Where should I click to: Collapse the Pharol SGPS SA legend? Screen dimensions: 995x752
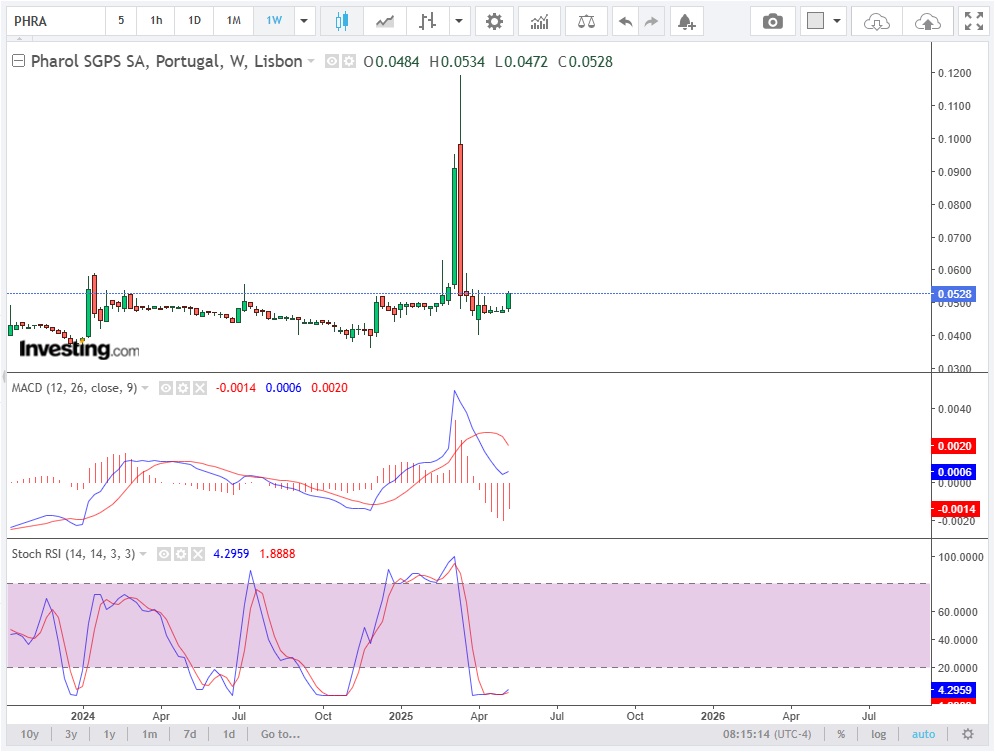click(18, 61)
